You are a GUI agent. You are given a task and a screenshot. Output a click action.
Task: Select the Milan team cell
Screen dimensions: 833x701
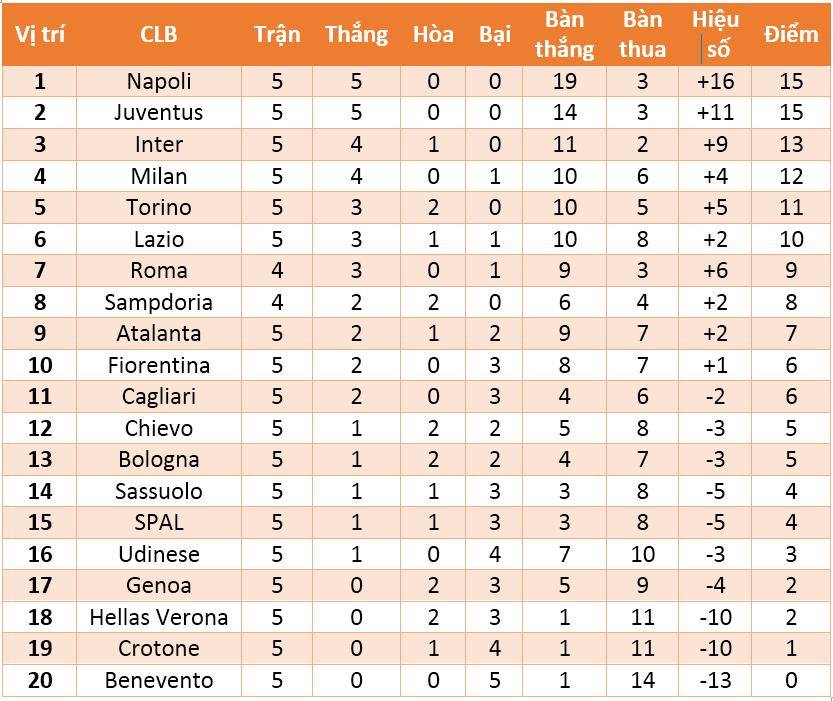159,176
